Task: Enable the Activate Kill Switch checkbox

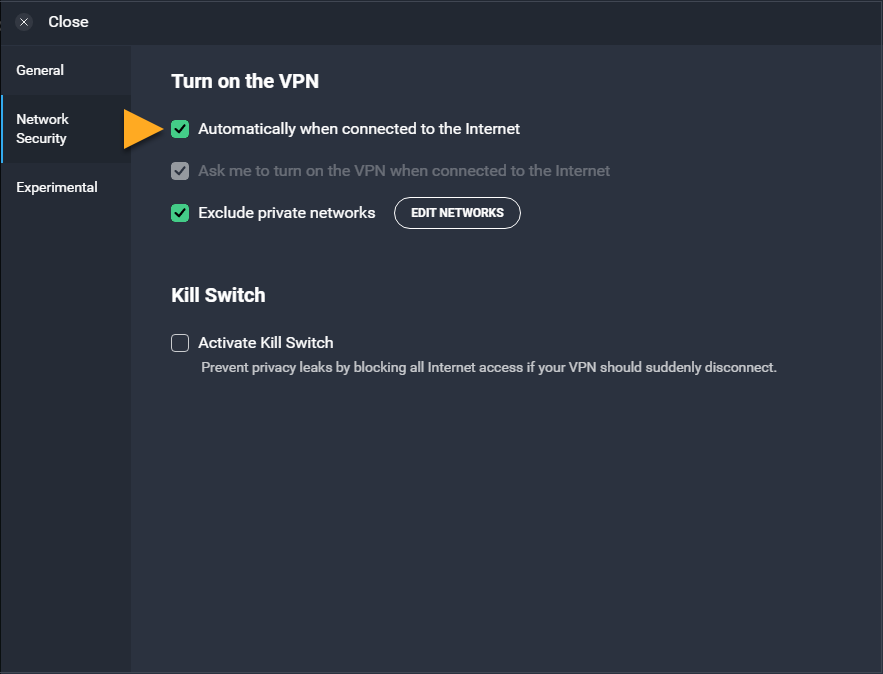Action: [180, 343]
